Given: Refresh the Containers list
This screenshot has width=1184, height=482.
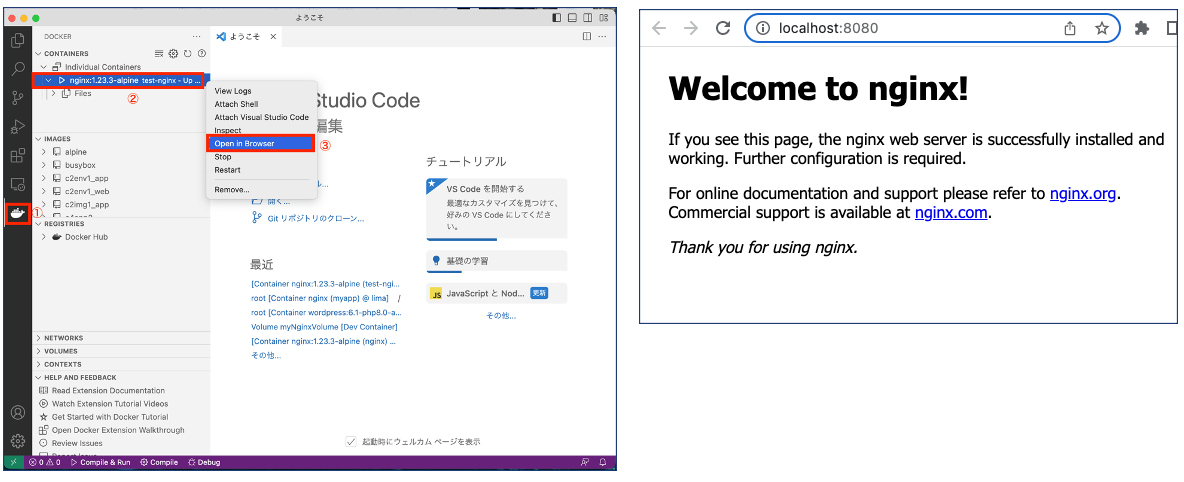Looking at the screenshot, I should 187,54.
